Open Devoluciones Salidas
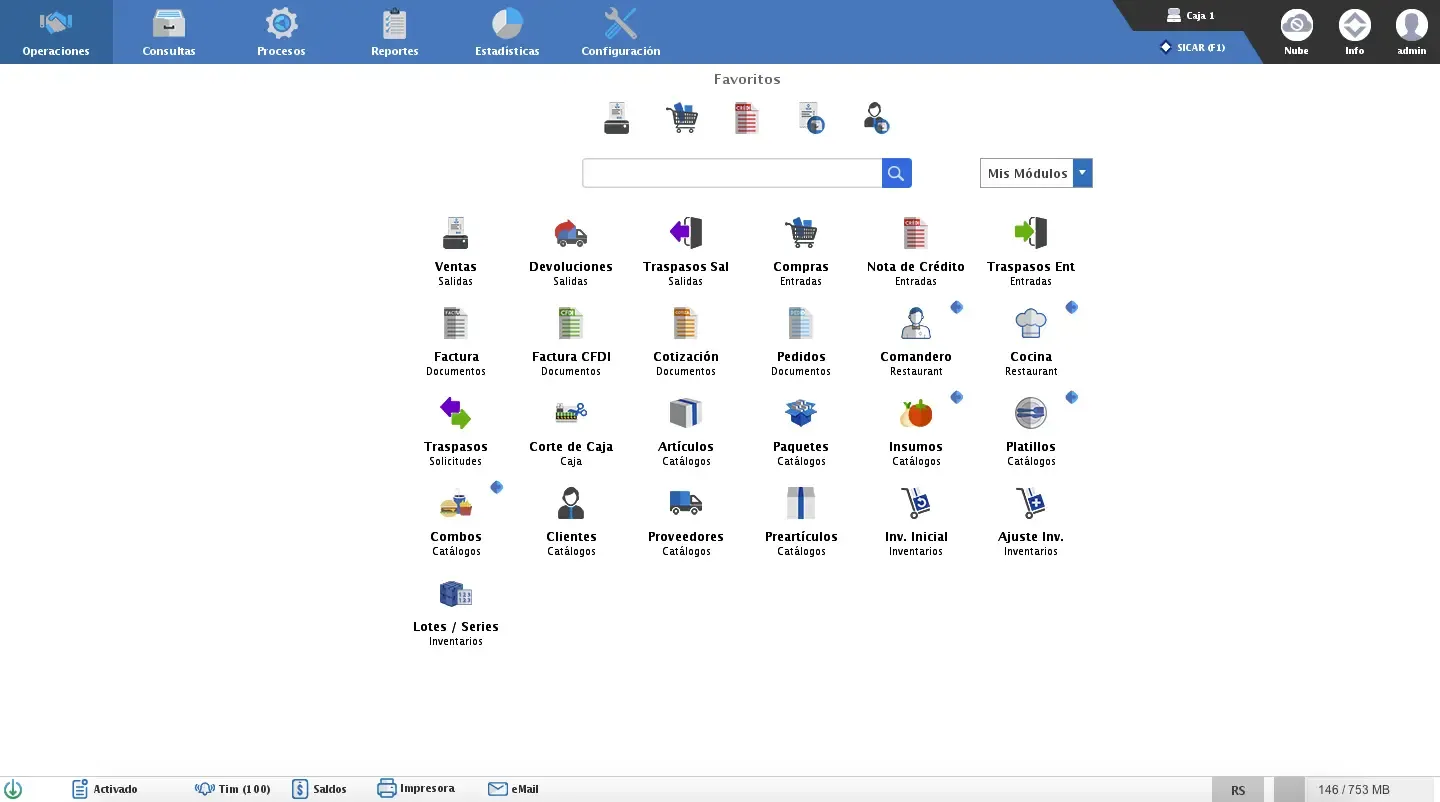This screenshot has height=802, width=1440. [571, 248]
